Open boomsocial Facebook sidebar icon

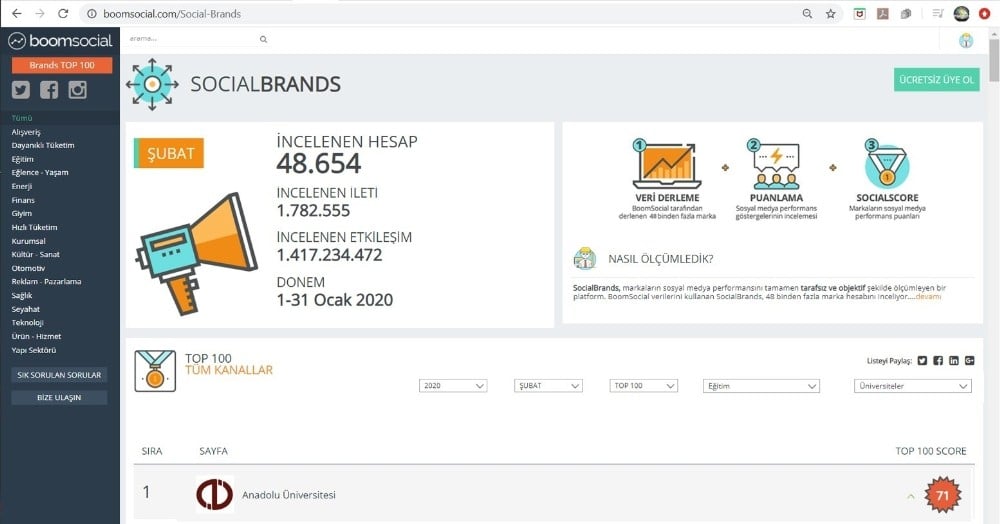pyautogui.click(x=49, y=90)
